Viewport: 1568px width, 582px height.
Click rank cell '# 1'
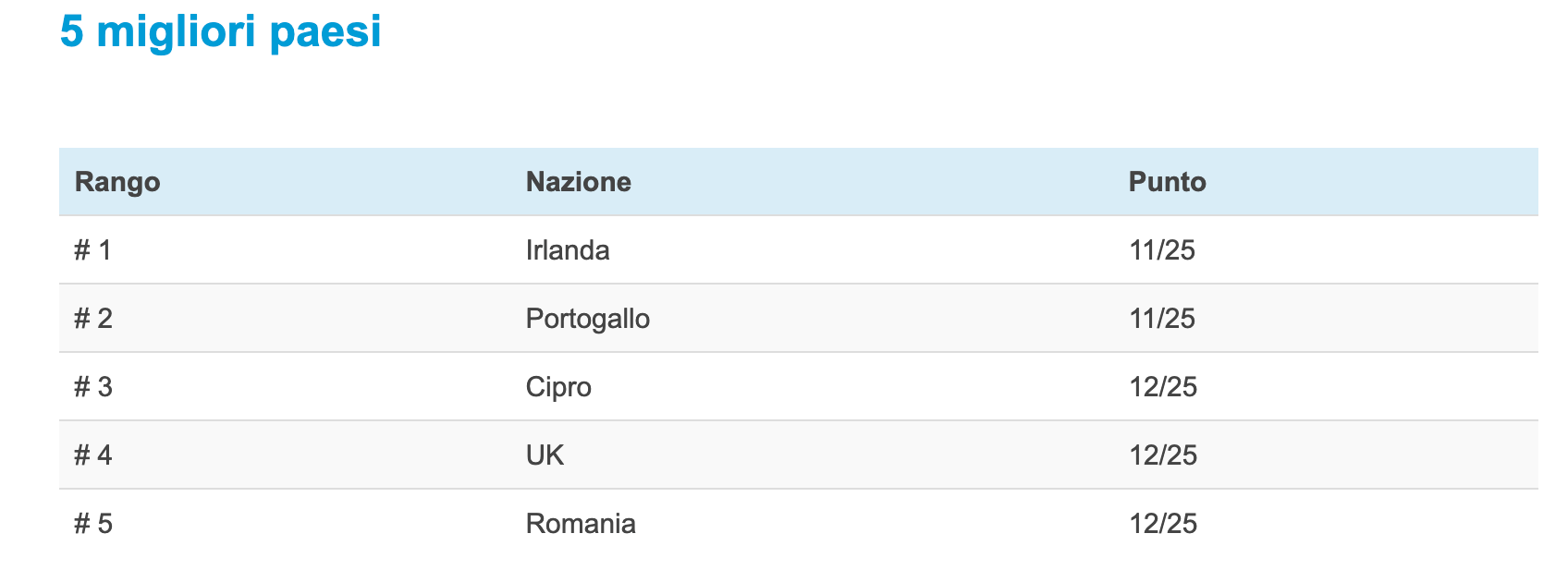(x=92, y=250)
